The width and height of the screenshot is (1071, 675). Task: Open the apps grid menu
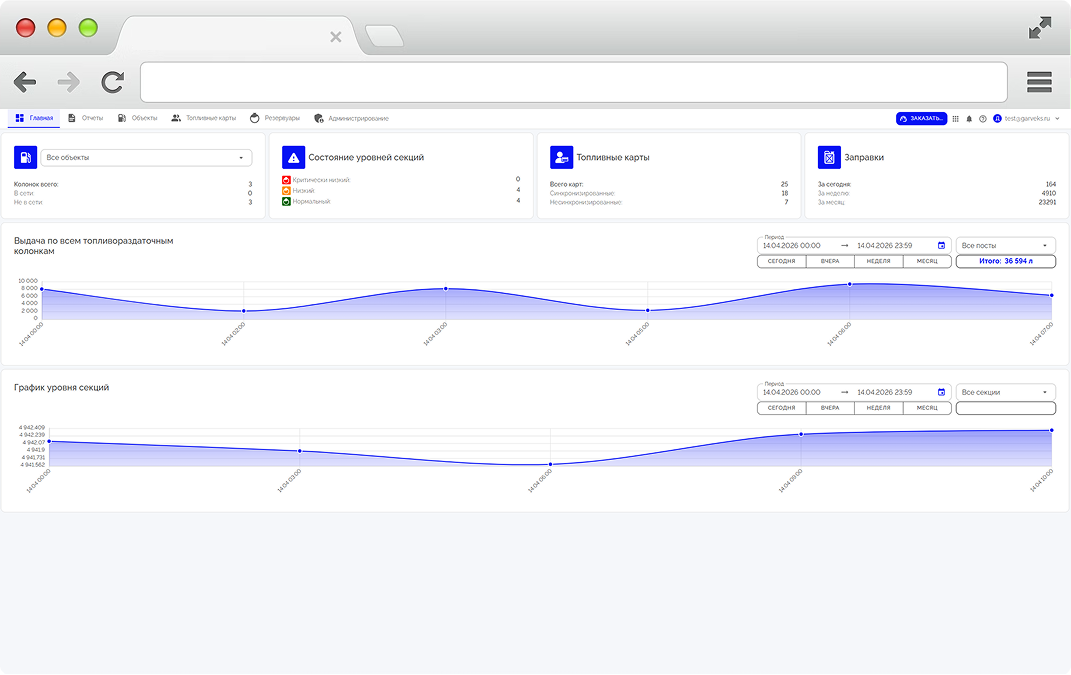(955, 118)
